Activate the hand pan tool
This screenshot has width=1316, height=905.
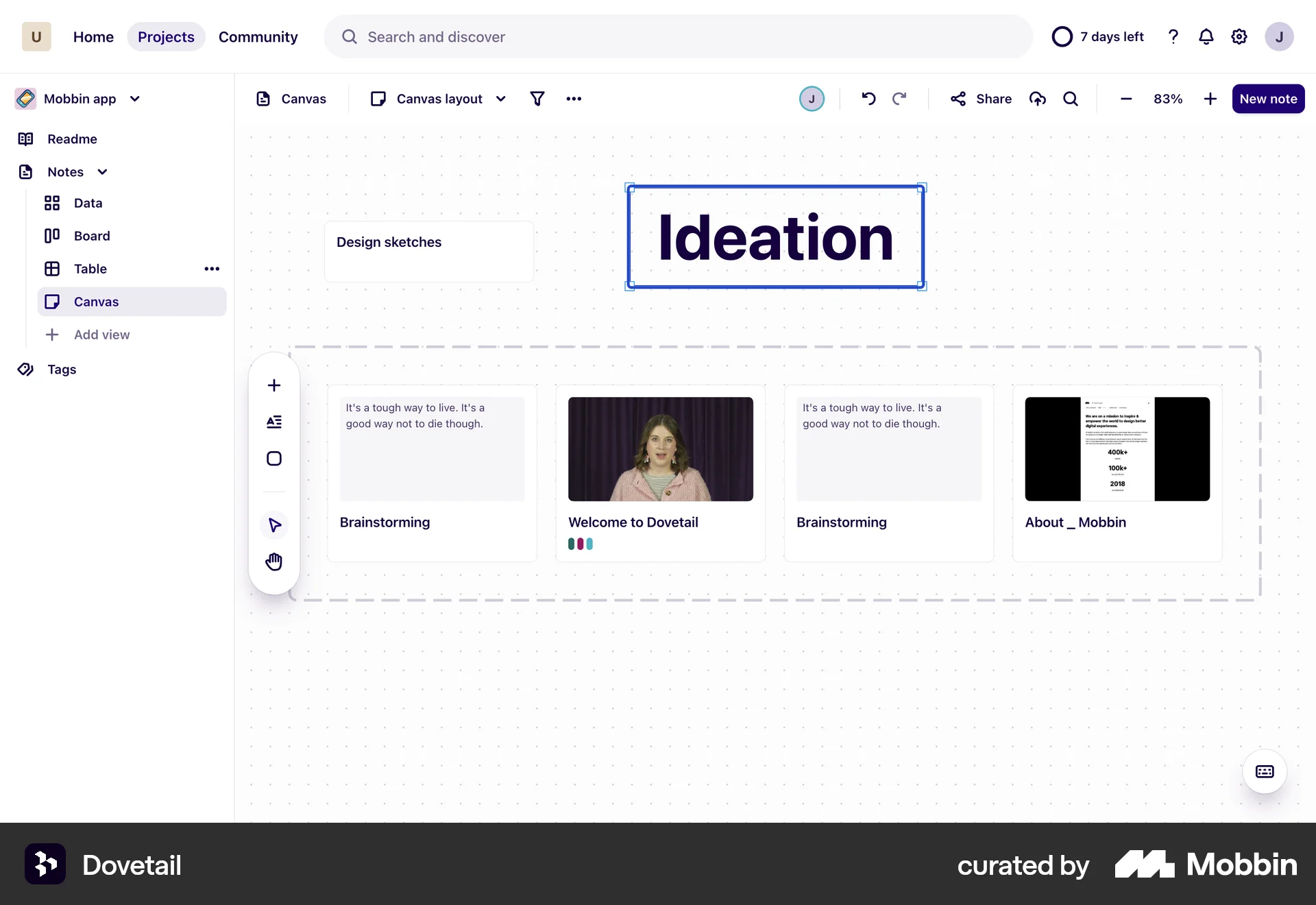273,562
